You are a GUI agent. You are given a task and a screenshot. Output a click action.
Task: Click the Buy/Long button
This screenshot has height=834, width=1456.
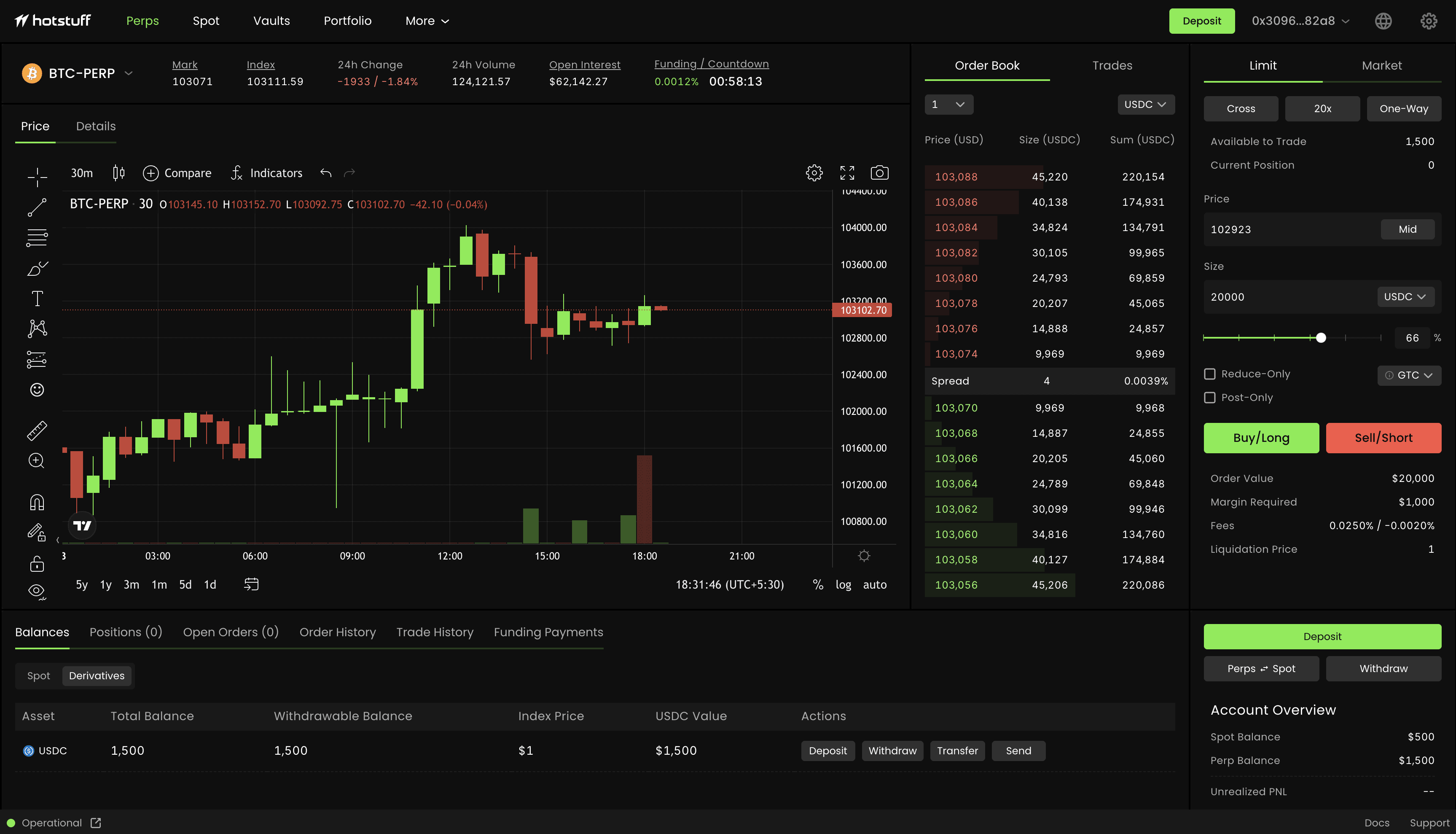point(1261,438)
